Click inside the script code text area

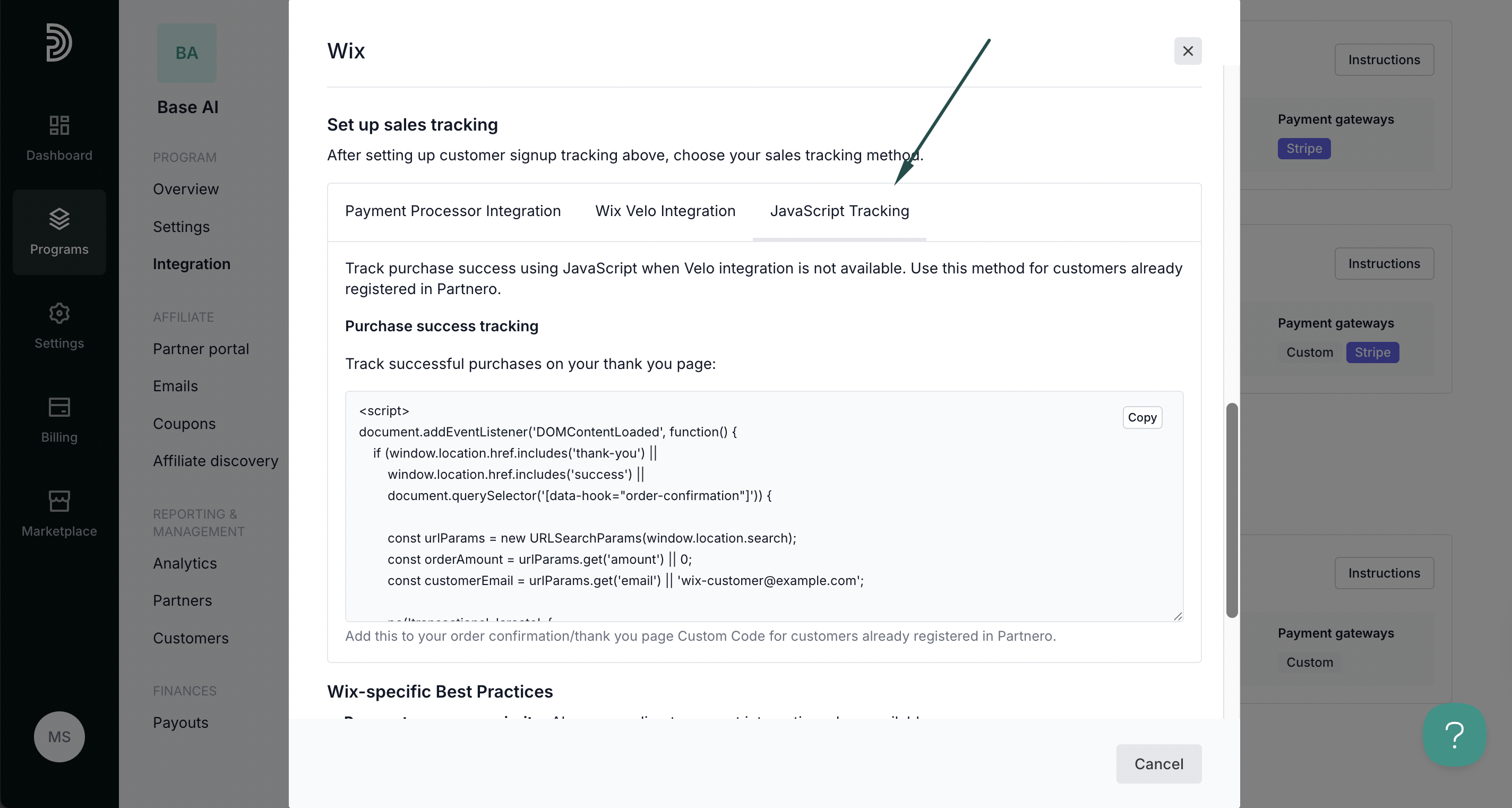point(763,506)
